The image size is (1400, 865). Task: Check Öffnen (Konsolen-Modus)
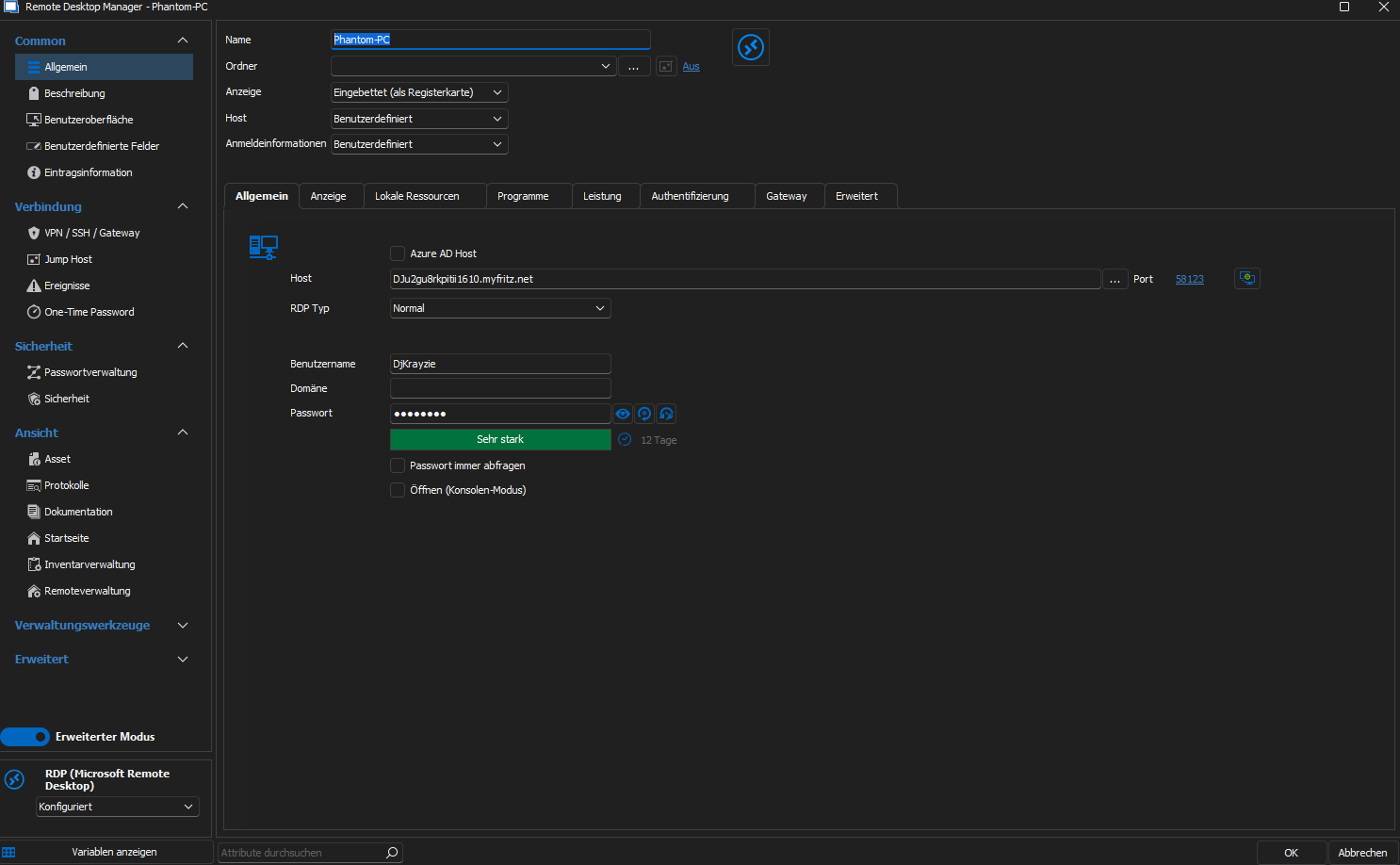(x=398, y=490)
